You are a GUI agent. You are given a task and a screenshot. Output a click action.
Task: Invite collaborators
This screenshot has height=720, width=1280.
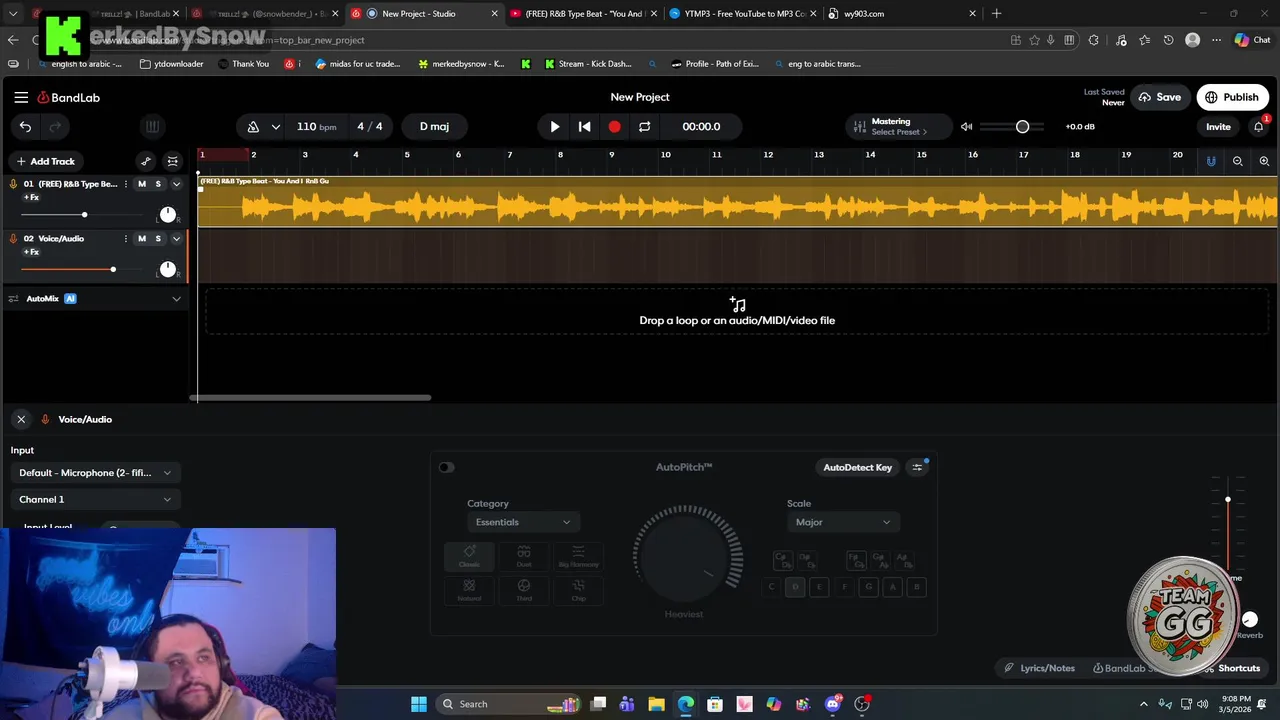1218,126
